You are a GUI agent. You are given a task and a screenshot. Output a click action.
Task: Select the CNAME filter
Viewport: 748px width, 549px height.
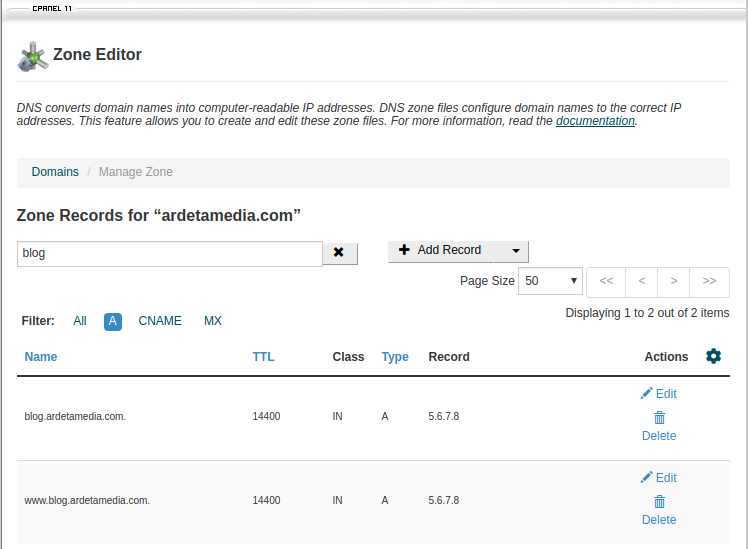(160, 321)
